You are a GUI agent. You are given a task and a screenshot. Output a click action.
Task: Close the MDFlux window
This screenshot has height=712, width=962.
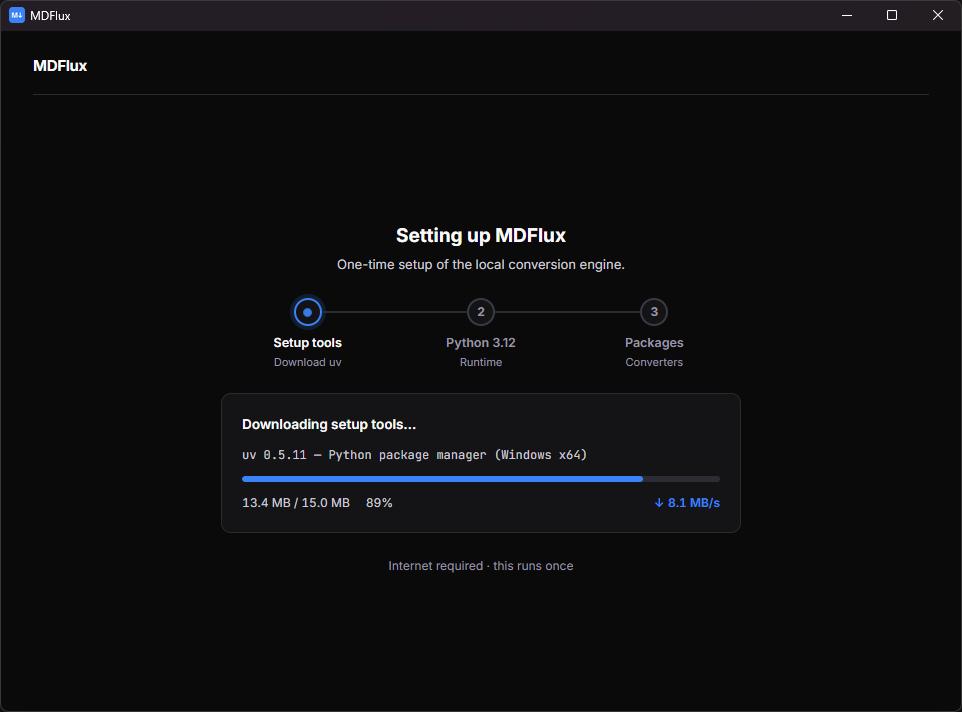pyautogui.click(x=938, y=15)
